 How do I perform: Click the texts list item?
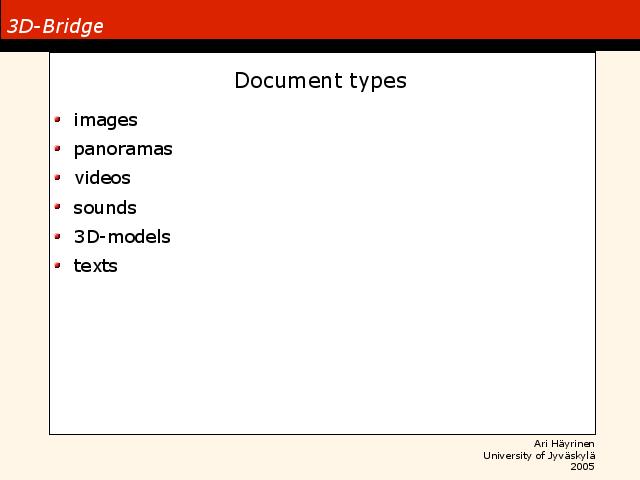click(x=96, y=266)
